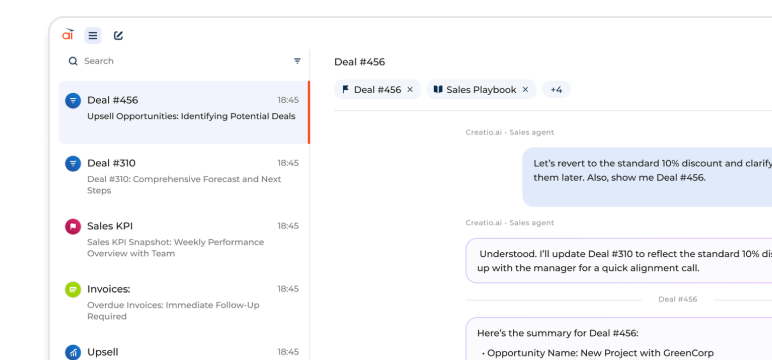This screenshot has width=772, height=360.
Task: Click the first 'Creatio.ai - Sales agent' label
Action: (x=510, y=132)
